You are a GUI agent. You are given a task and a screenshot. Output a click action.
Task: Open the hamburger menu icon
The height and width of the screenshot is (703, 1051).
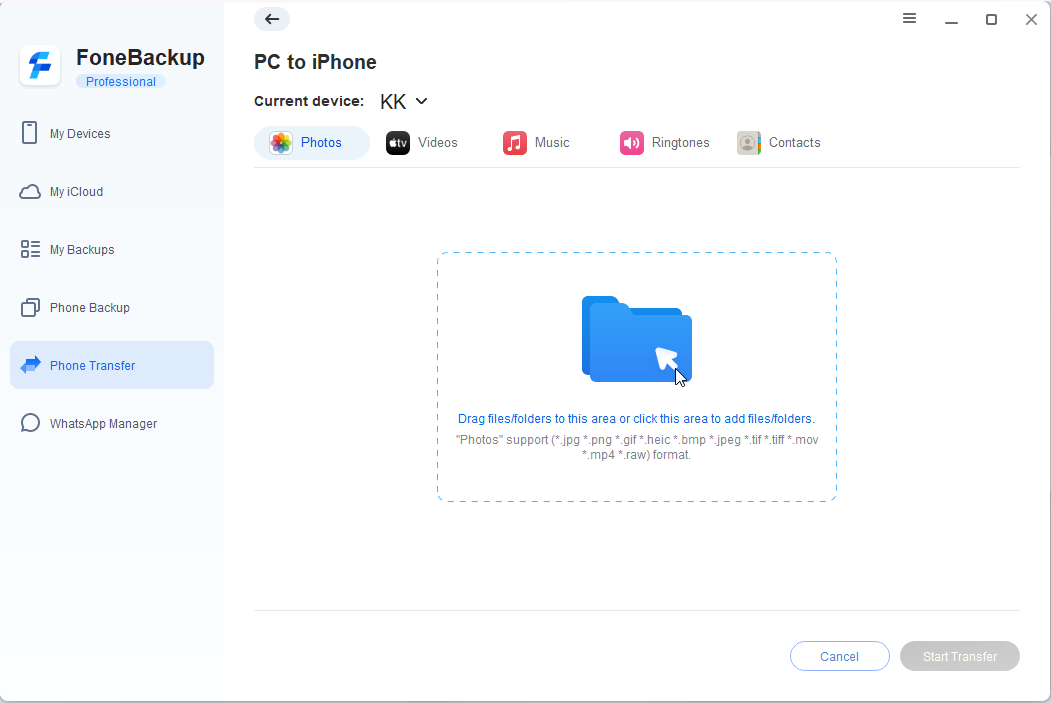pos(909,19)
